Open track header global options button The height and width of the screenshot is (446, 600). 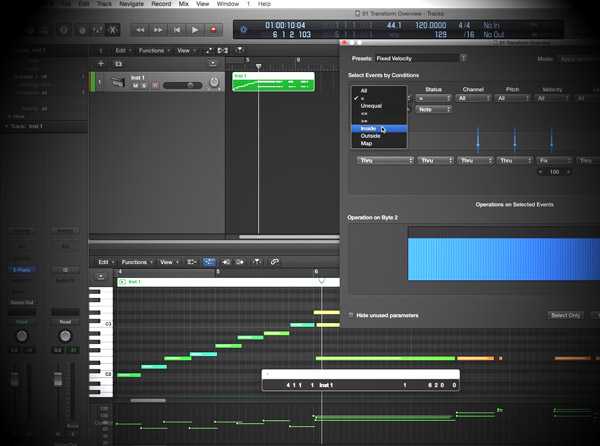click(x=212, y=63)
